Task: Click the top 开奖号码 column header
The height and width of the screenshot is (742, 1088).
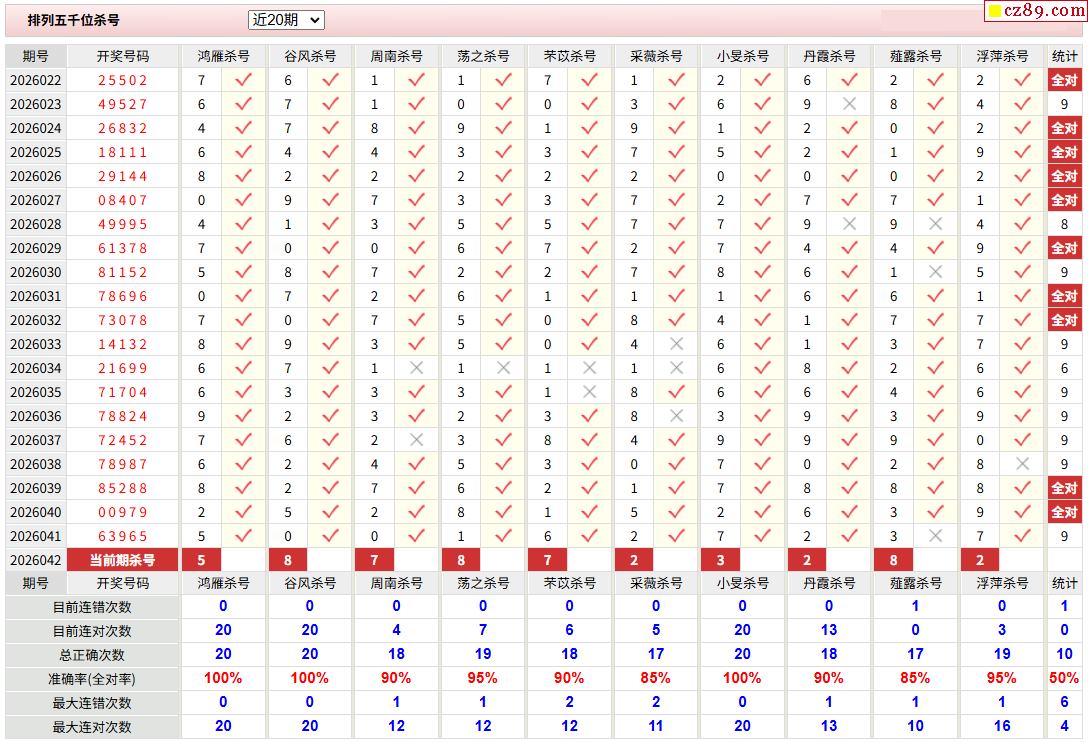Action: tap(122, 56)
